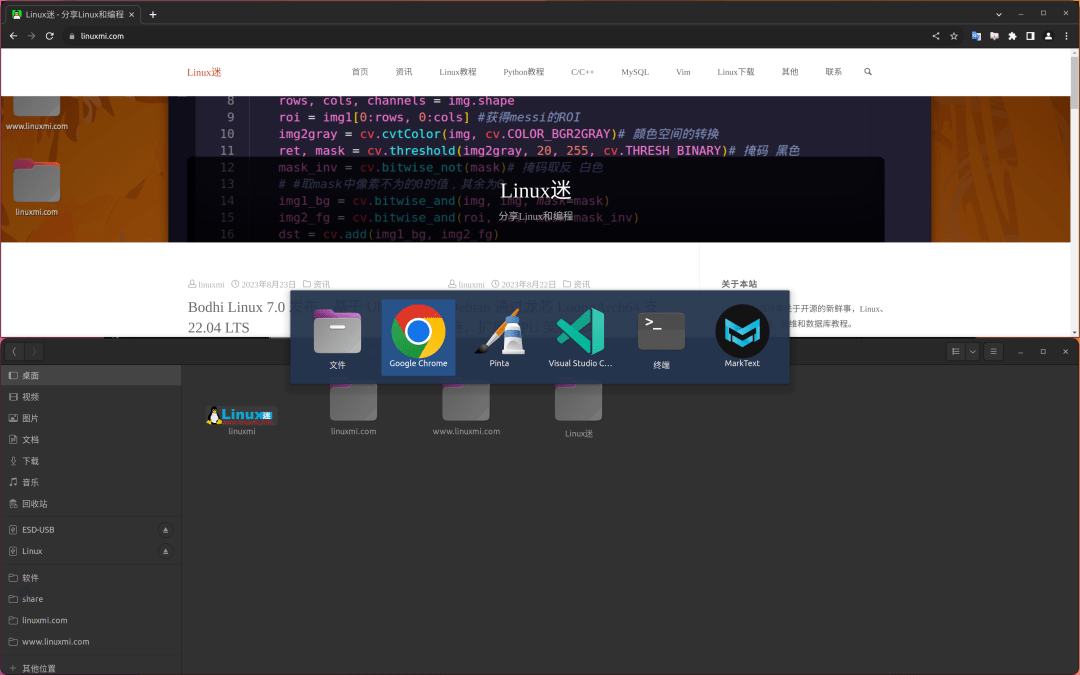Image resolution: width=1080 pixels, height=675 pixels.
Task: Select the linuxmi.com folder in the file area
Action: pos(353,408)
